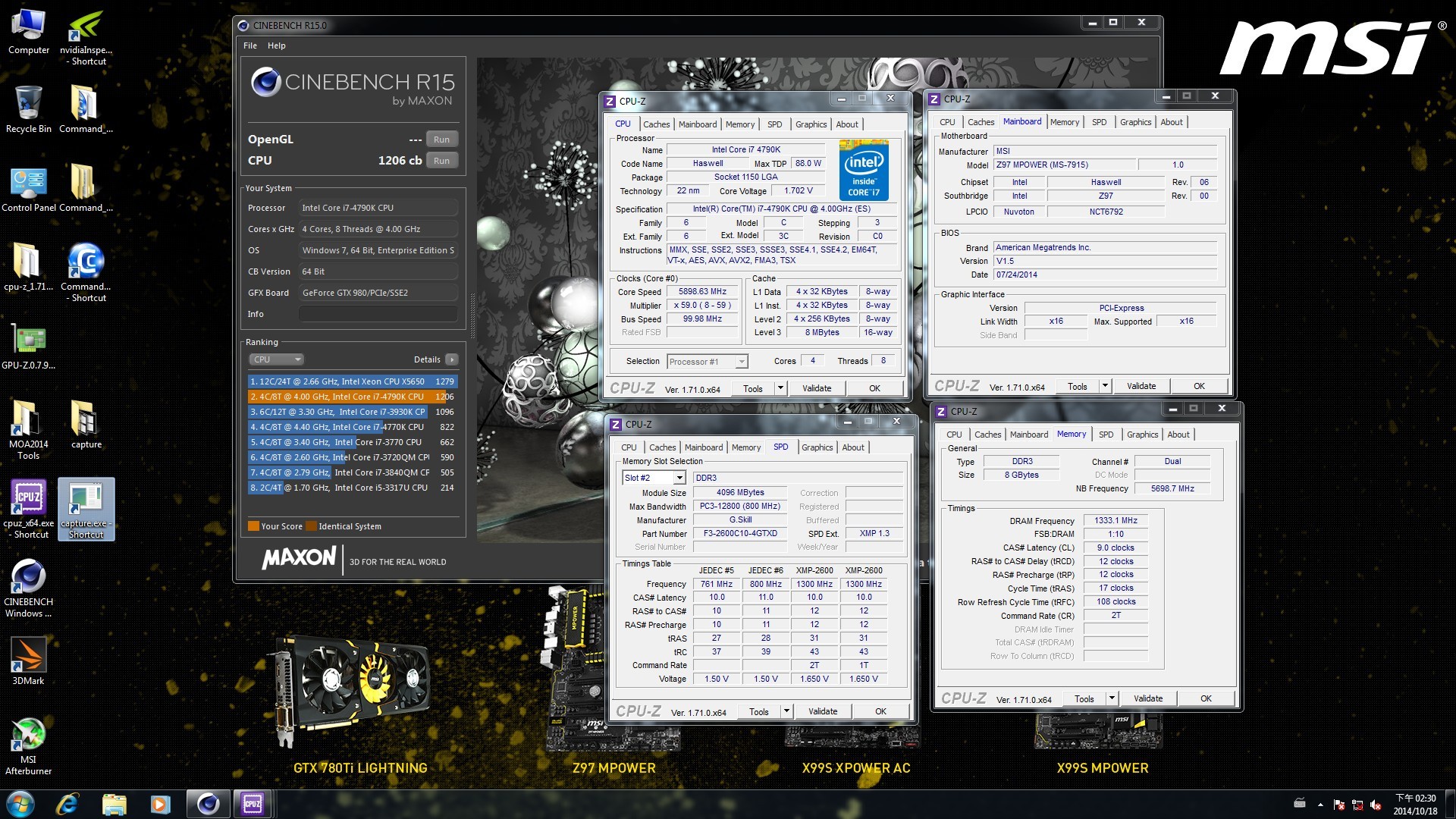1456x819 pixels.
Task: Switch to About tab in CPU window
Action: [x=847, y=124]
